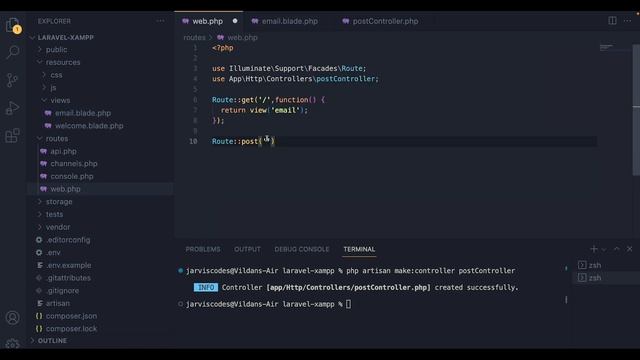Screen dimensions: 640x360
Task: Click the app/Http/Controllers/postController.php path in terminal
Action: coord(348,287)
